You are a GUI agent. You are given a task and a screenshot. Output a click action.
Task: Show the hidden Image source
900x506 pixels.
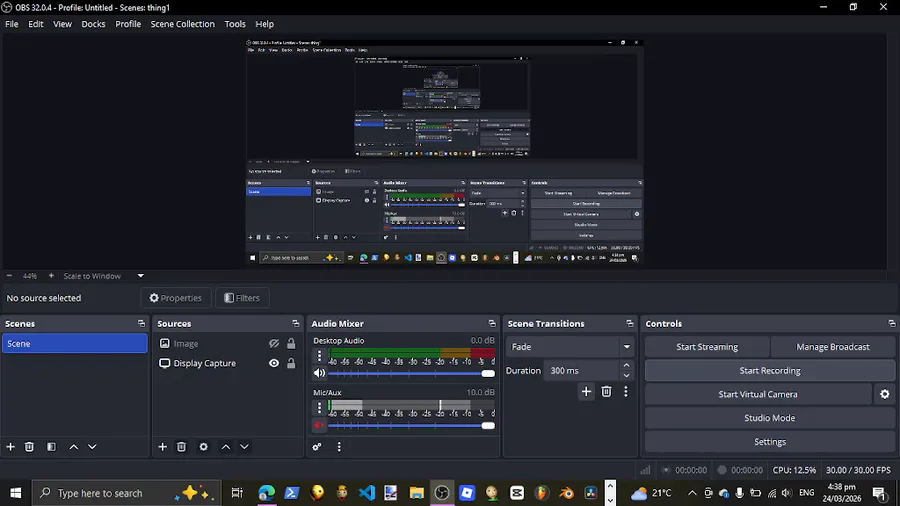[x=274, y=344]
